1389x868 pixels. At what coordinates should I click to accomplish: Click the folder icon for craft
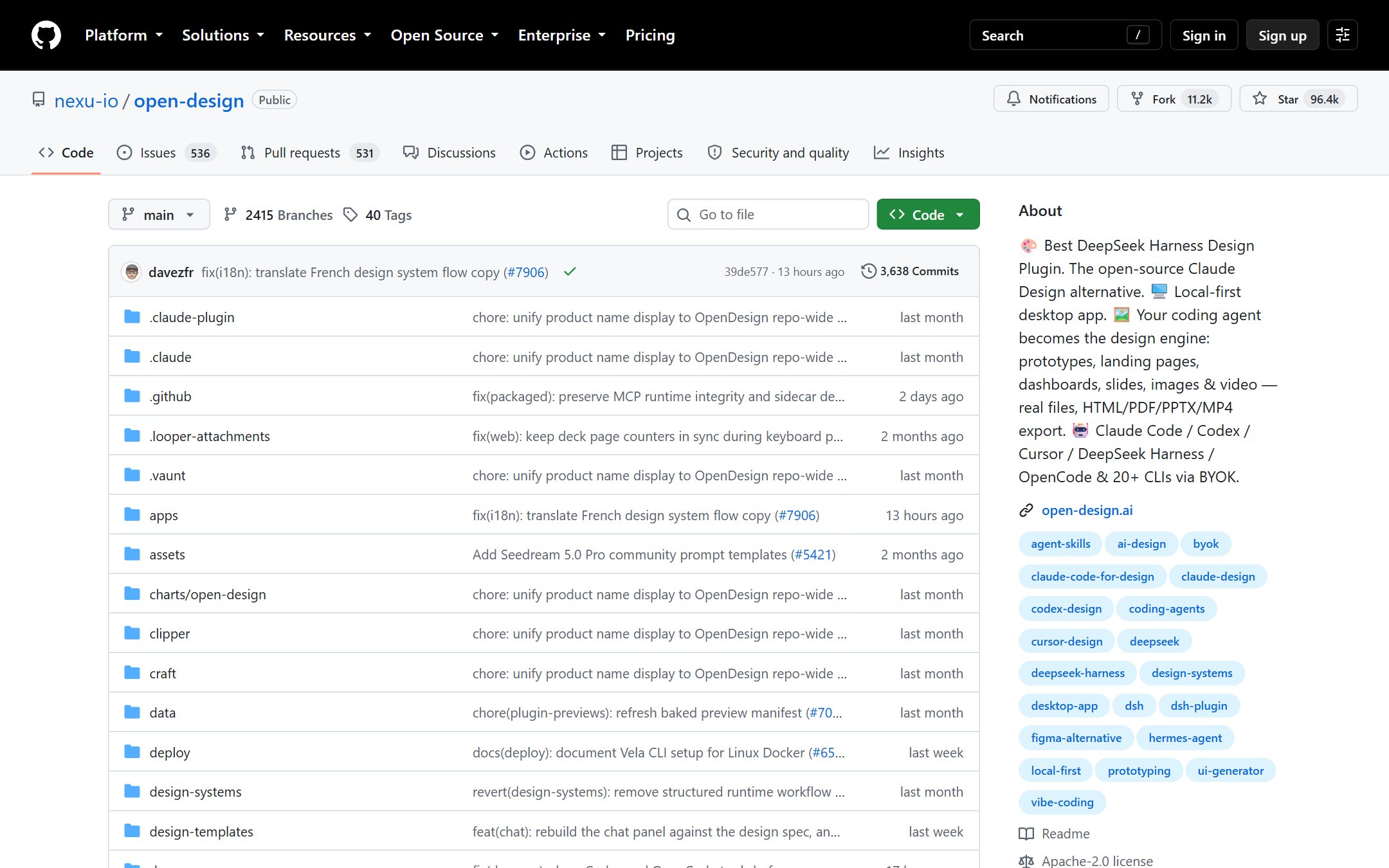[x=132, y=673]
